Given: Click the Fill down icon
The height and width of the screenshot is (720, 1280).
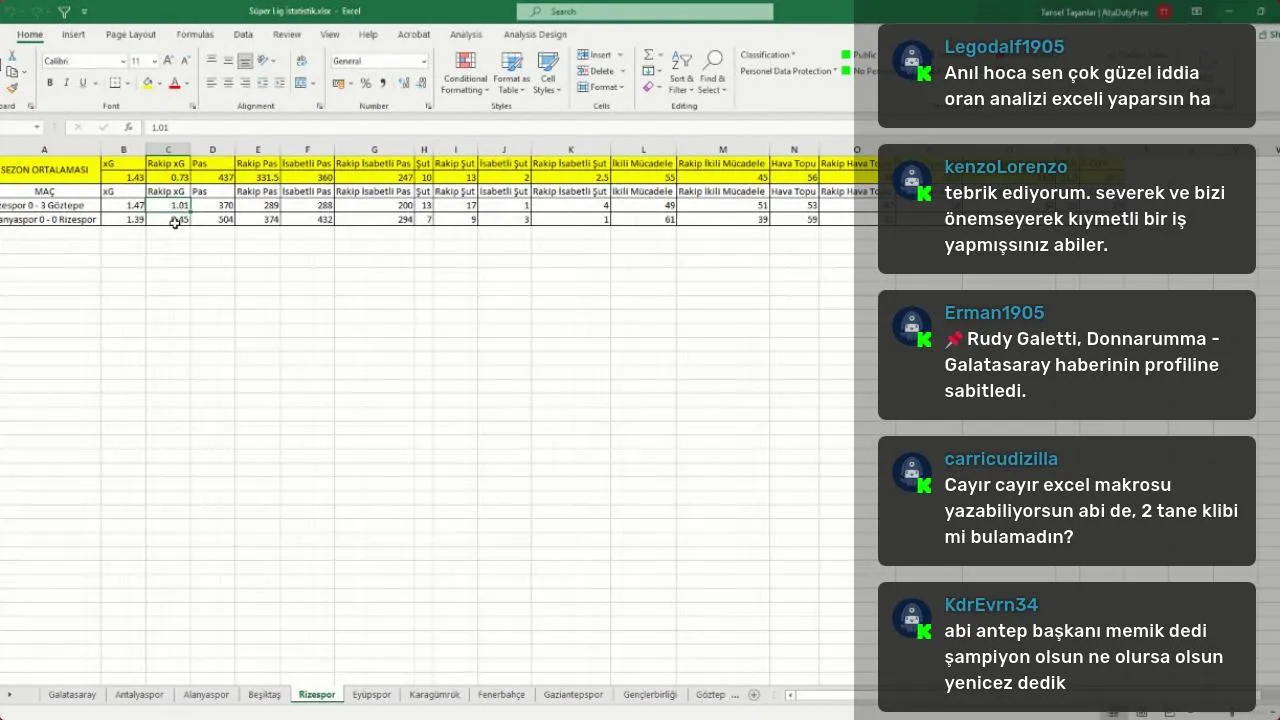Looking at the screenshot, I should click(648, 71).
